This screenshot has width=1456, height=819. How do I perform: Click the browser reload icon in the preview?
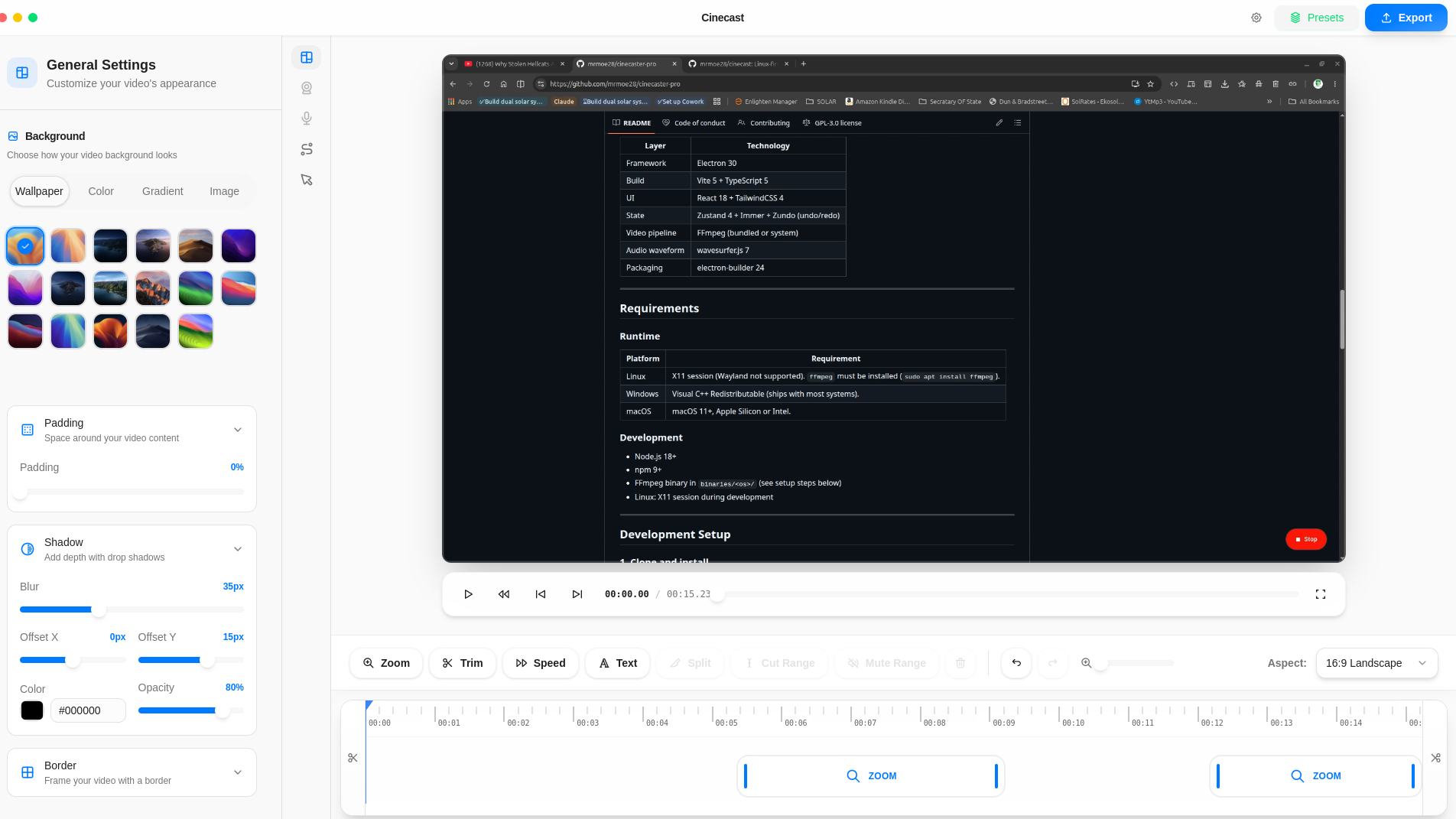(486, 84)
